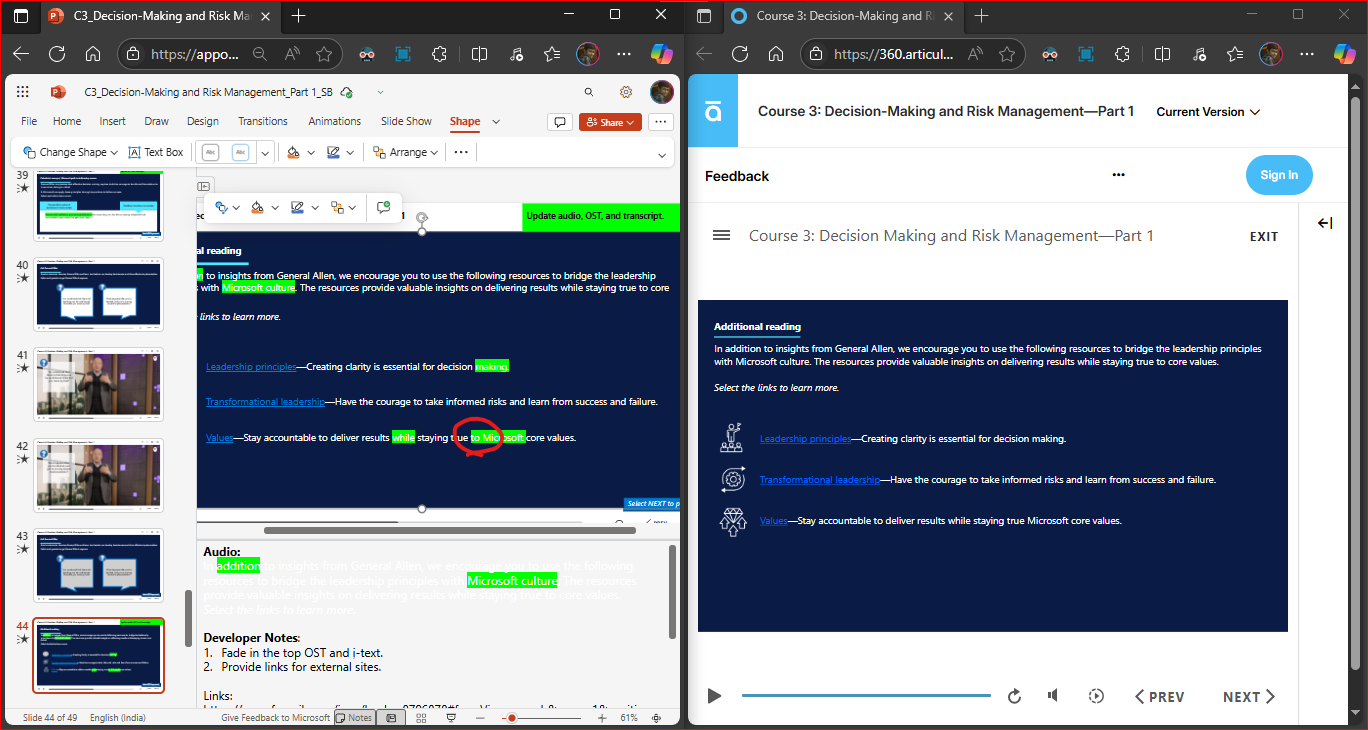
Task: Go to PREV slide in Articulate player
Action: coord(1159,697)
